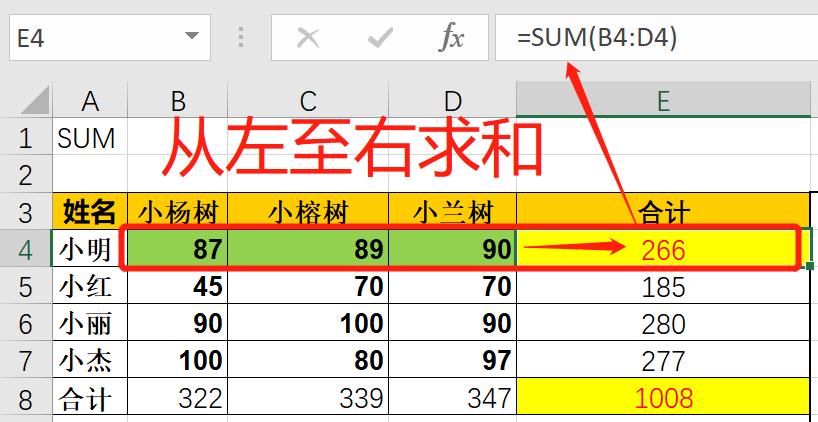The height and width of the screenshot is (422, 818).
Task: Click cell with value 97
Action: 452,360
